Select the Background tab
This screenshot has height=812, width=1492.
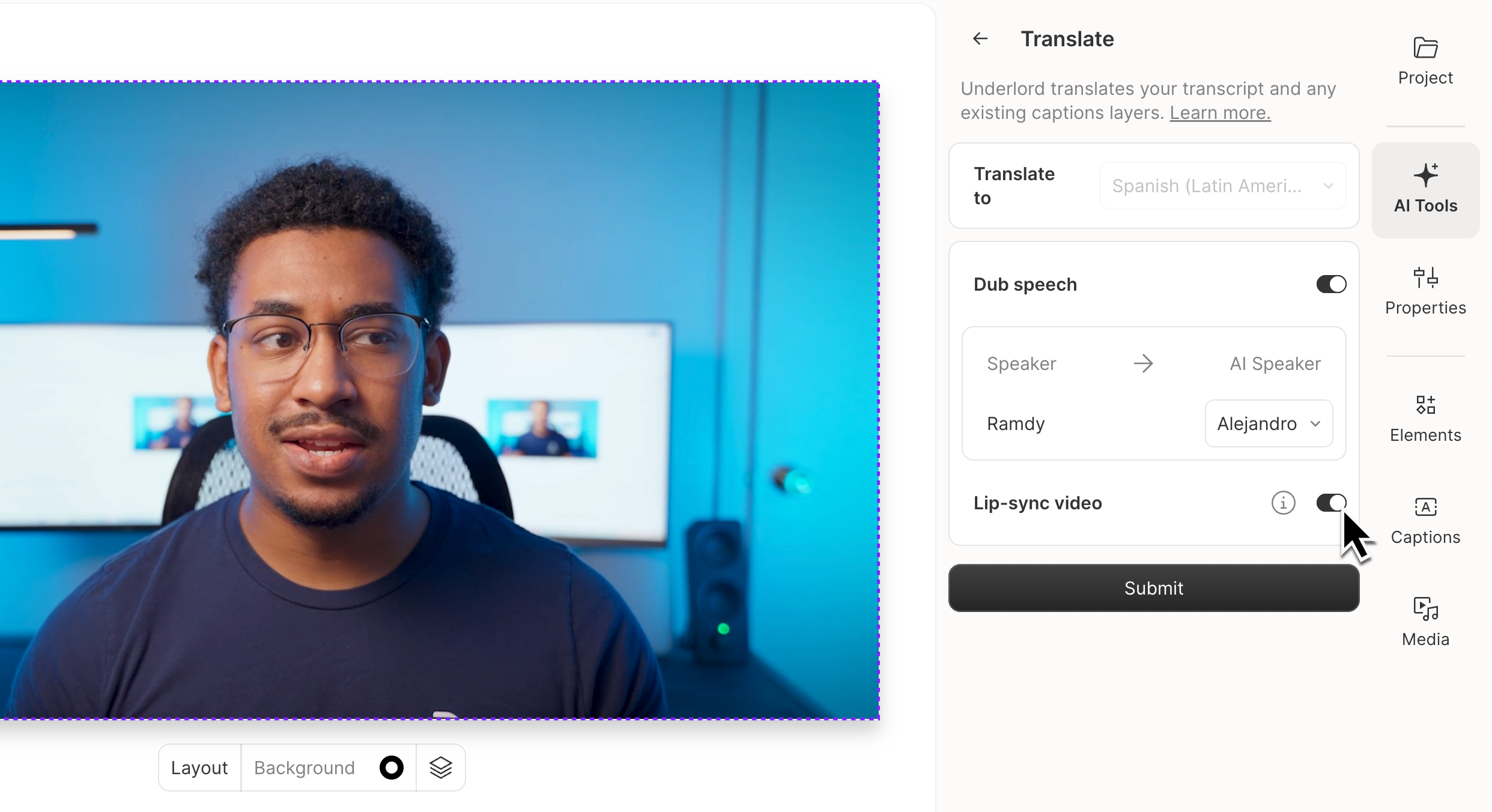click(x=304, y=767)
